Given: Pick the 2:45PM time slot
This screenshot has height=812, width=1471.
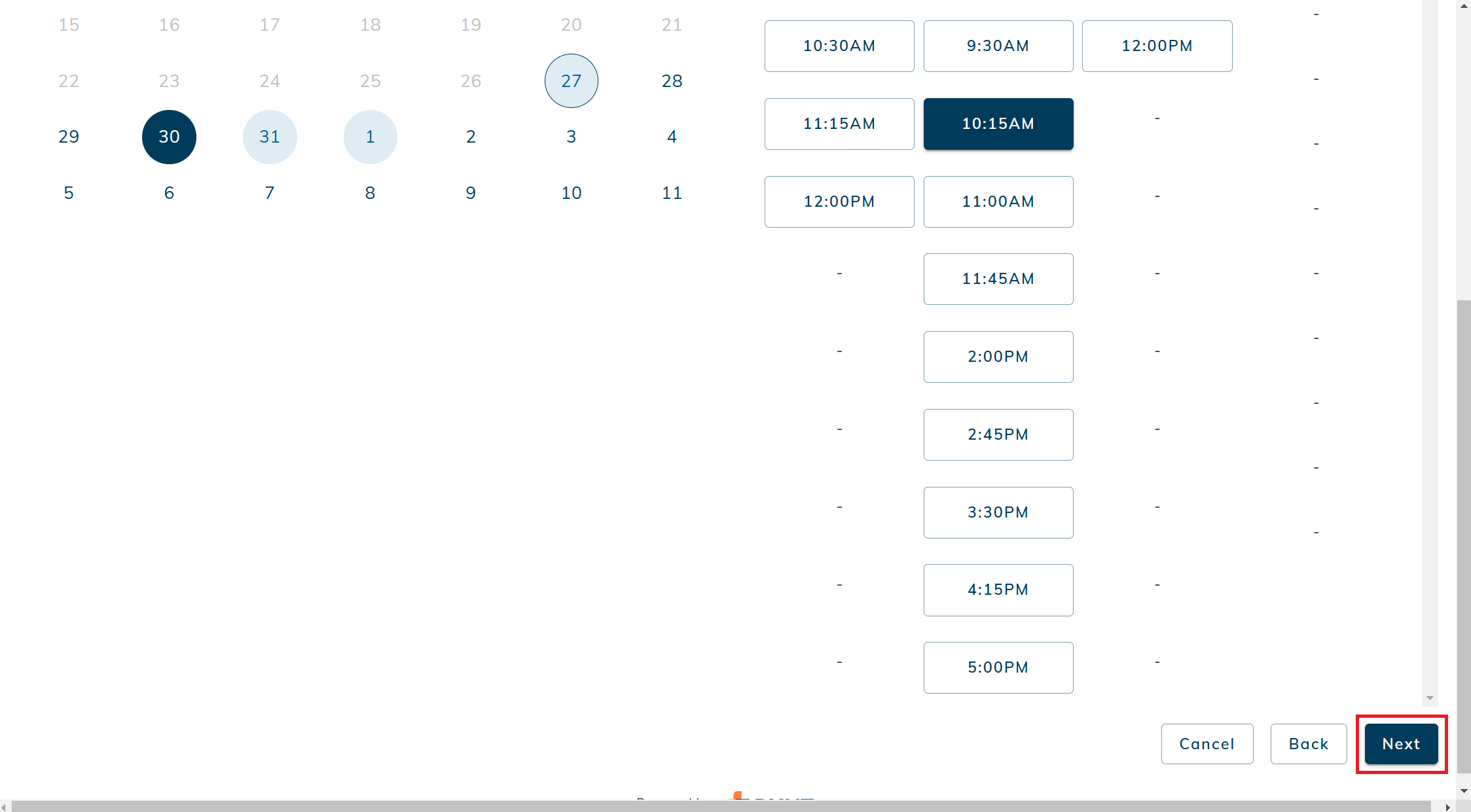Looking at the screenshot, I should [998, 434].
